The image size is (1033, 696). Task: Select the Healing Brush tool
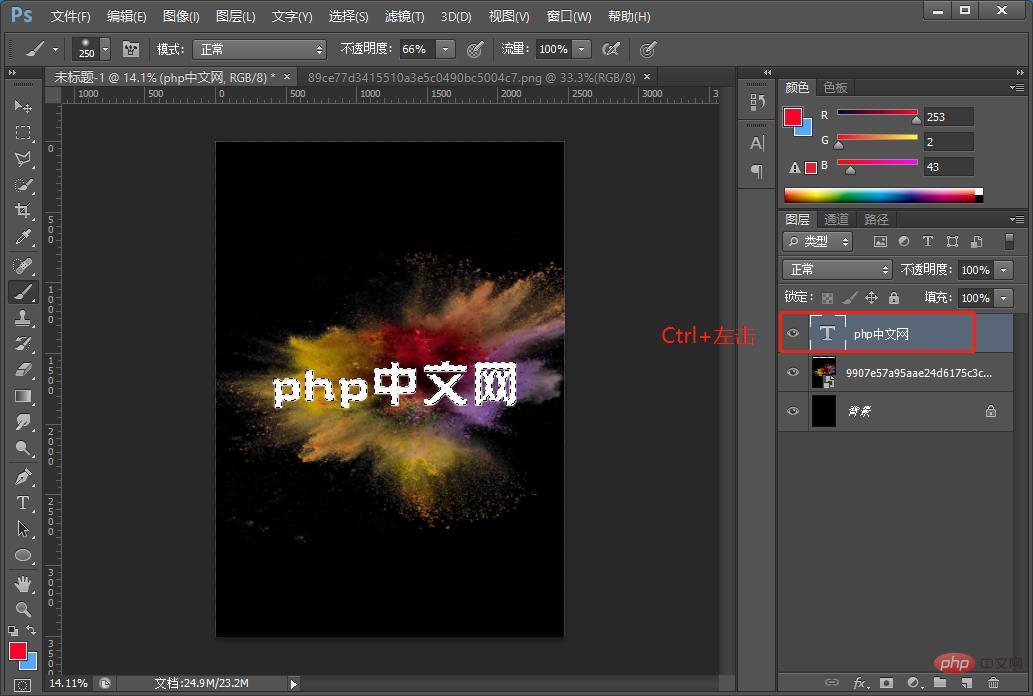tap(23, 266)
